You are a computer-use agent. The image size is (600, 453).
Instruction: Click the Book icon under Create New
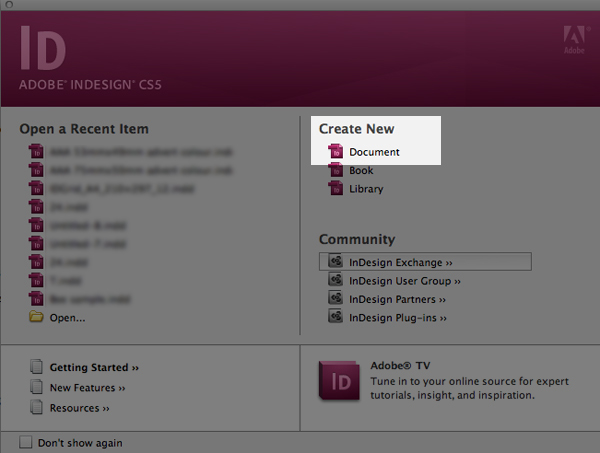[336, 171]
